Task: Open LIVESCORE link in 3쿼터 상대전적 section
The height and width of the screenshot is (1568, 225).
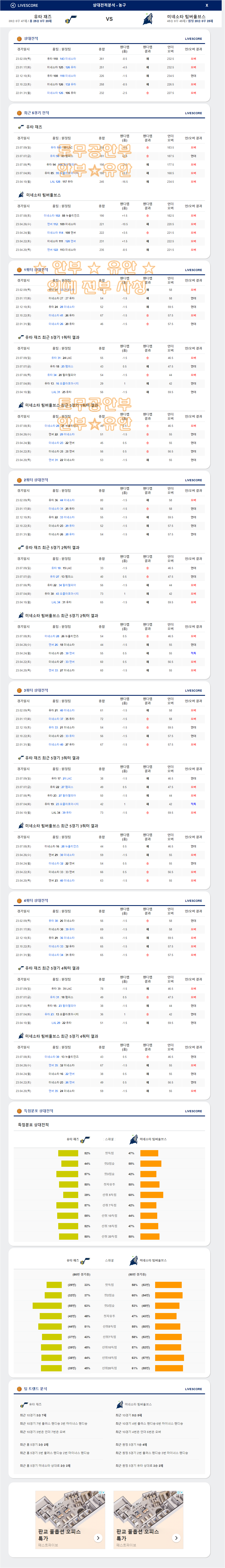Action: point(193,691)
